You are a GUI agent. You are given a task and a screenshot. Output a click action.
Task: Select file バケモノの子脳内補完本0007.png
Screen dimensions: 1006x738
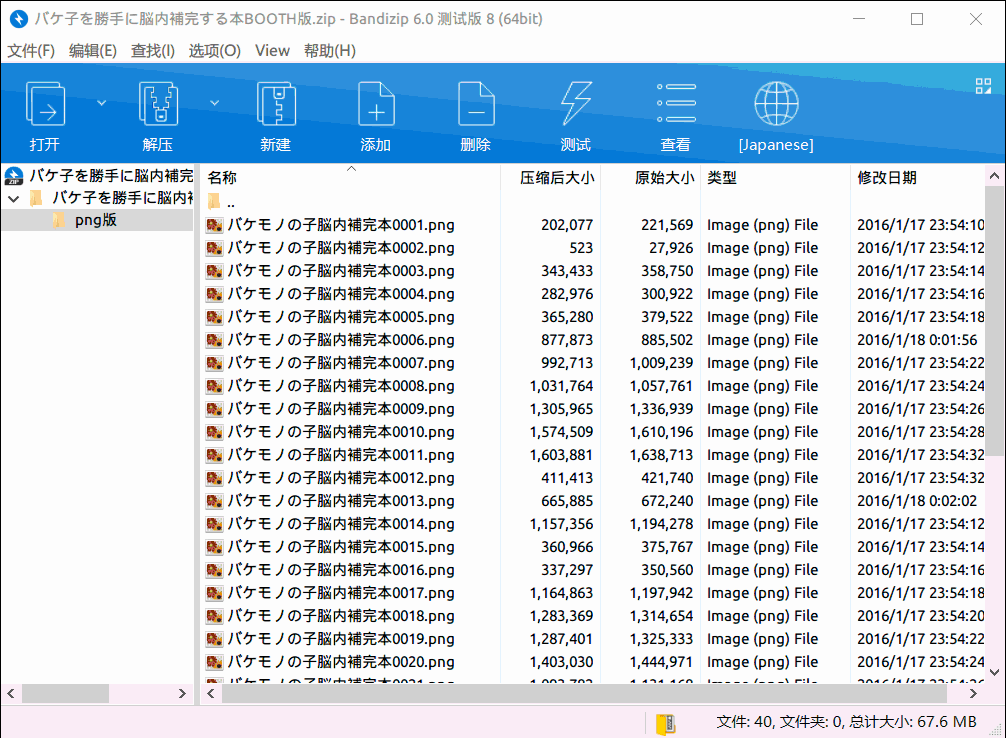341,363
